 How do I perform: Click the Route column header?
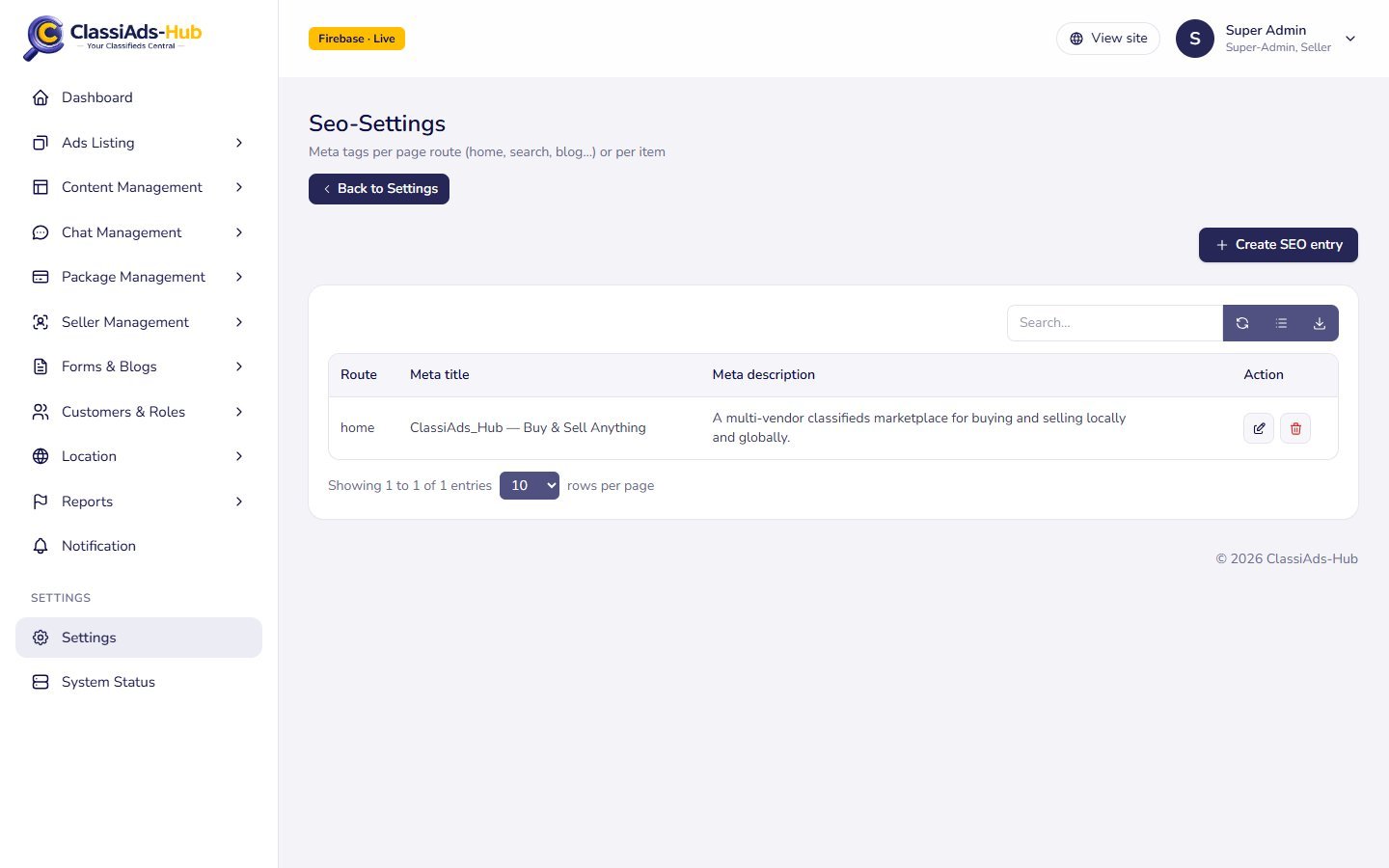point(359,374)
